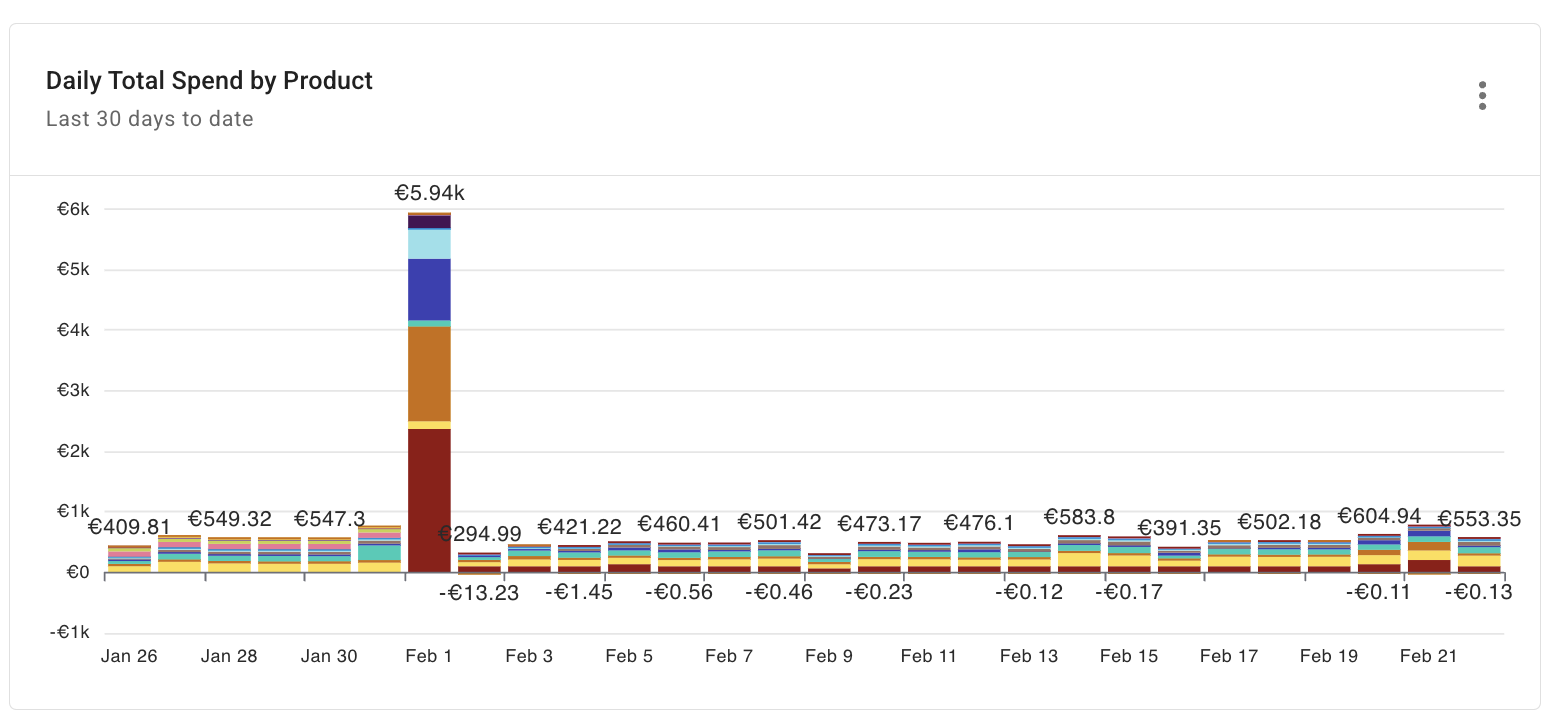Viewport: 1552px width, 726px height.
Task: Click the blue segment of the Feb 1 bar
Action: tap(430, 290)
